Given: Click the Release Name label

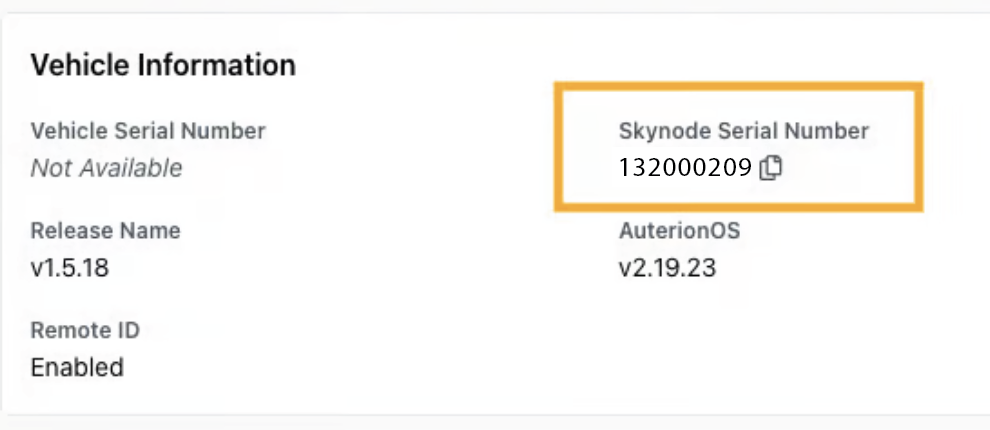Looking at the screenshot, I should [x=105, y=230].
